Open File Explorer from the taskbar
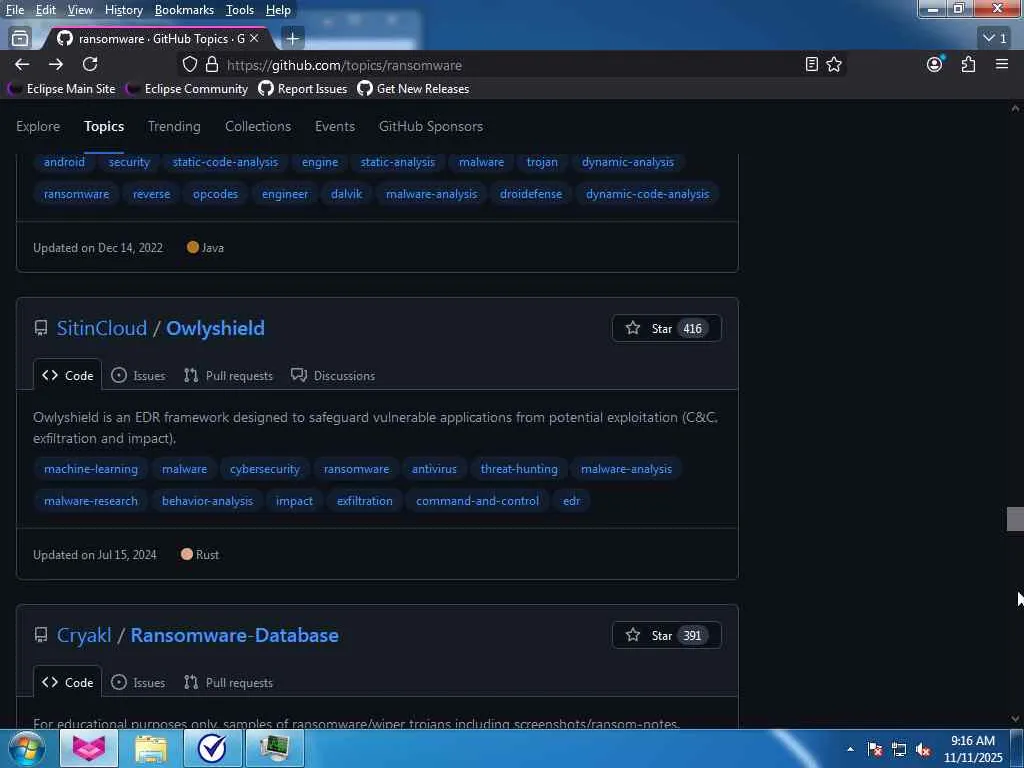Viewport: 1024px width, 768px height. 151,748
